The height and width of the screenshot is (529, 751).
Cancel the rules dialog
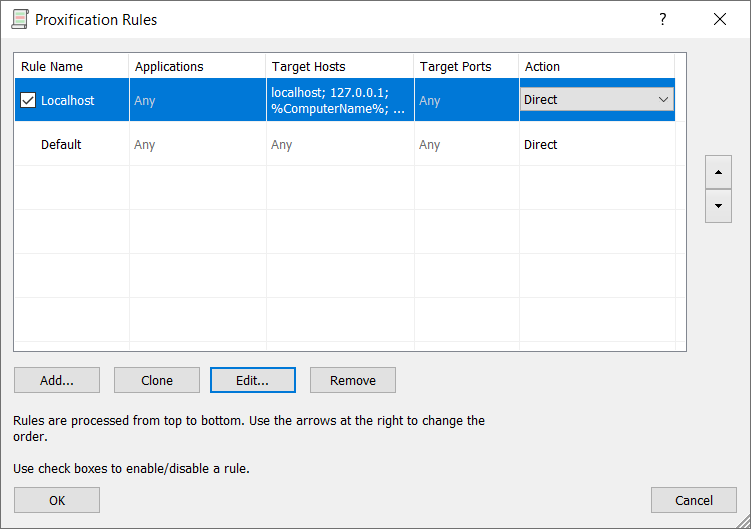coord(694,500)
